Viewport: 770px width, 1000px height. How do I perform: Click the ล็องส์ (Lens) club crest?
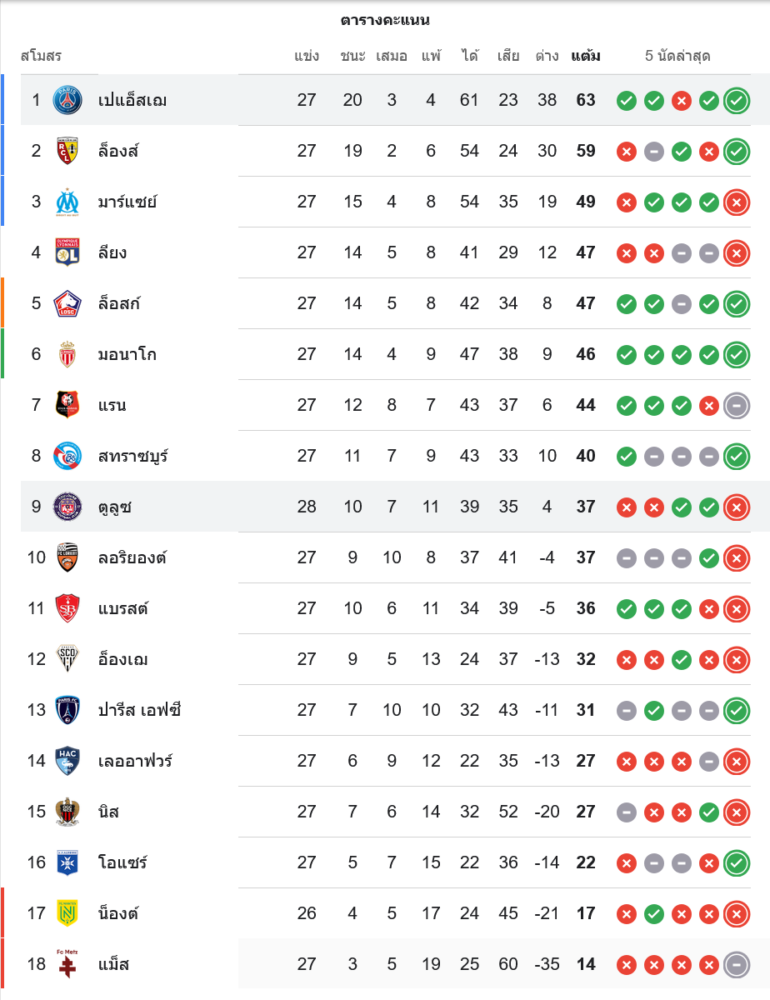tap(68, 151)
